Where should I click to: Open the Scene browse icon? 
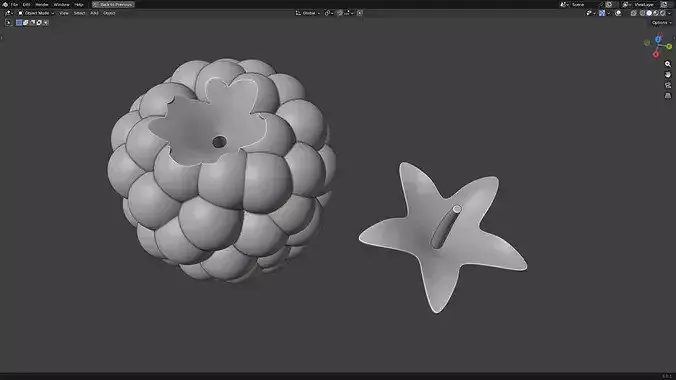tap(565, 4)
